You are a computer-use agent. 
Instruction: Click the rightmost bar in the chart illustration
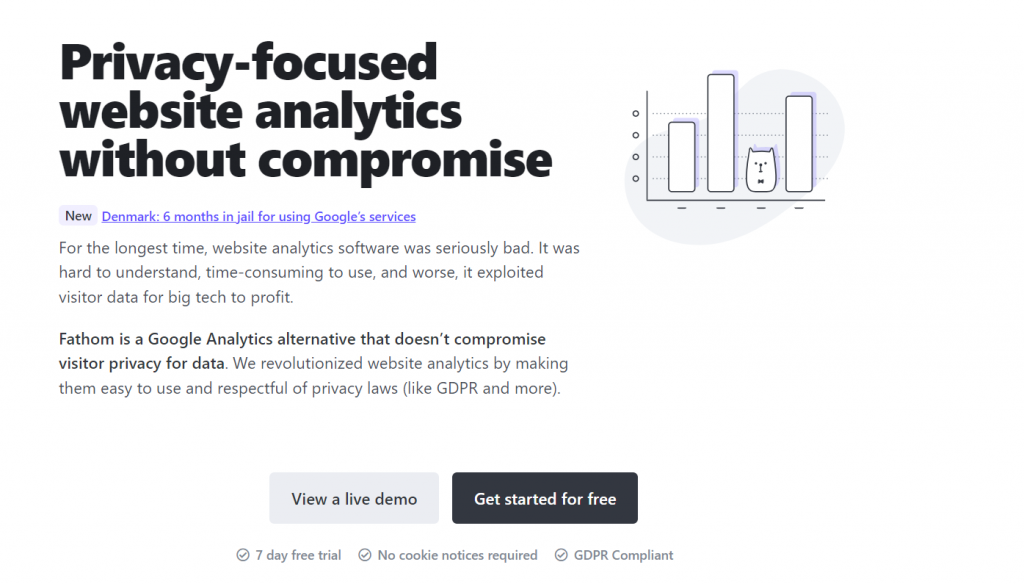(x=799, y=144)
